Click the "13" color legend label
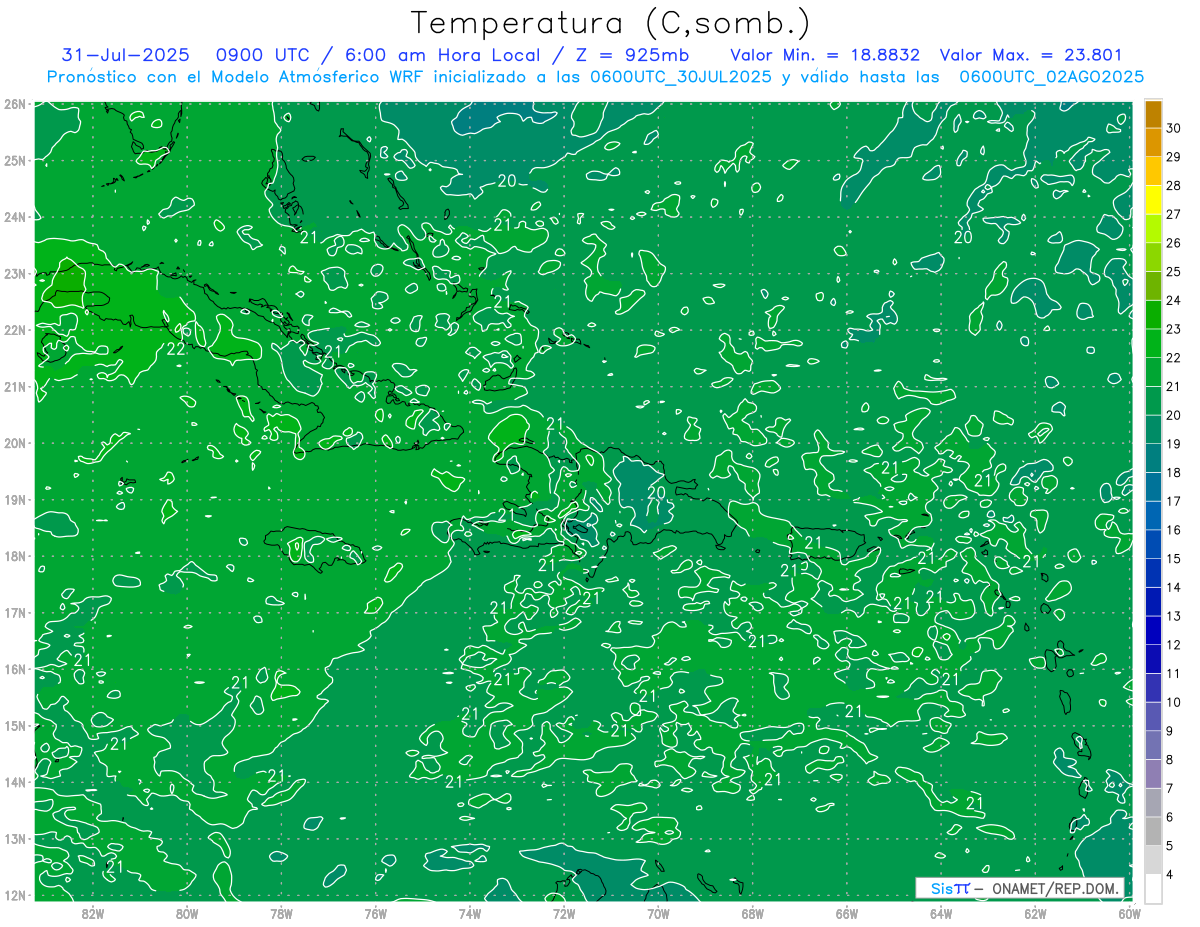Image resolution: width=1200 pixels, height=927 pixels. (1173, 616)
